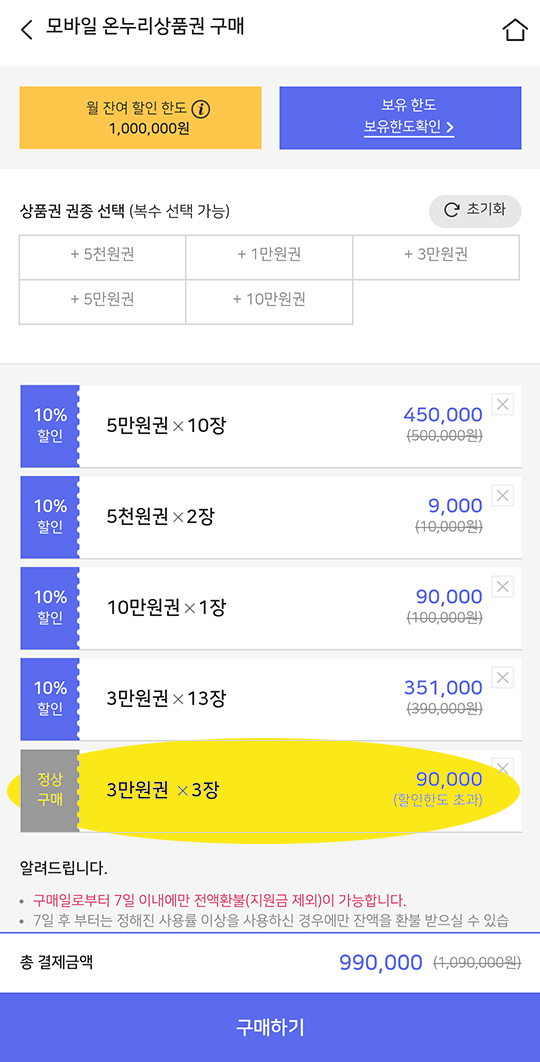Add a 5만원권 voucher

pyautogui.click(x=102, y=301)
